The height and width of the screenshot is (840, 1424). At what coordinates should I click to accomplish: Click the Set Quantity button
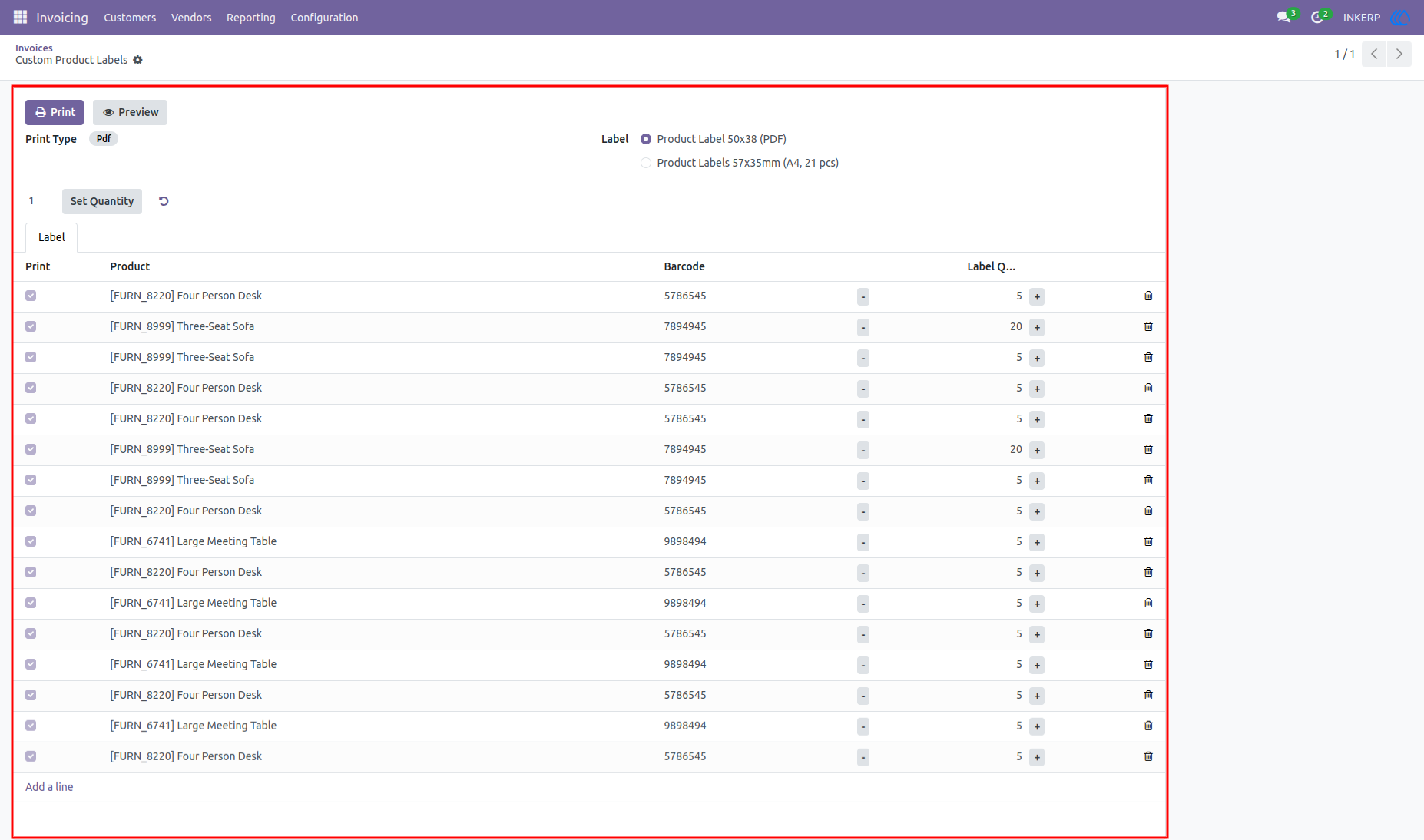pyautogui.click(x=102, y=201)
